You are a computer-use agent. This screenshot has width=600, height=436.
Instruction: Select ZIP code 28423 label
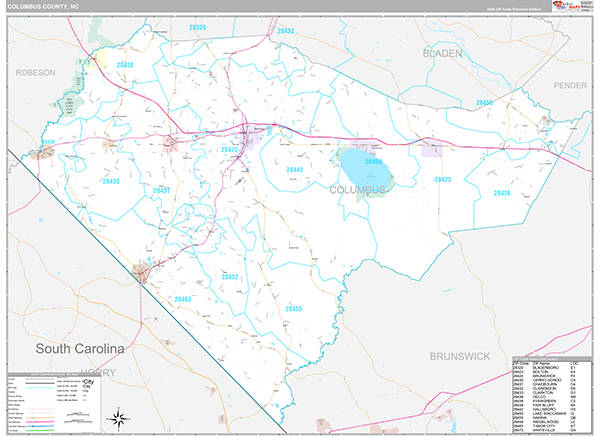pyautogui.click(x=442, y=179)
